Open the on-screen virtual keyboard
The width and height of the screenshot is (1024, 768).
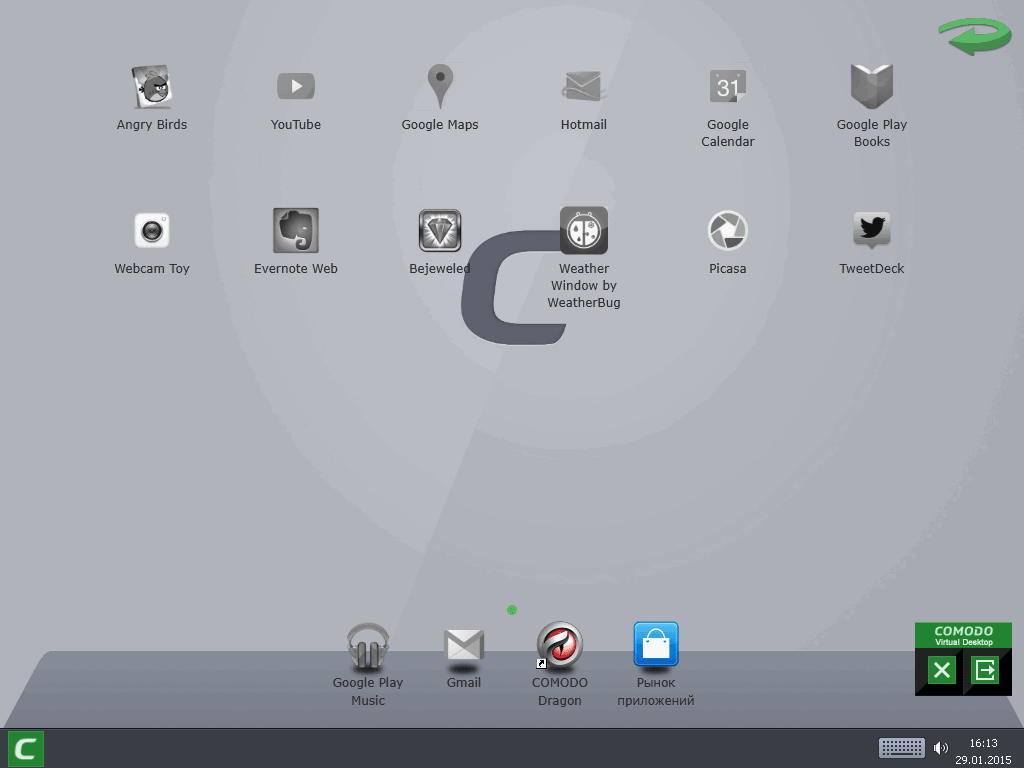(901, 747)
